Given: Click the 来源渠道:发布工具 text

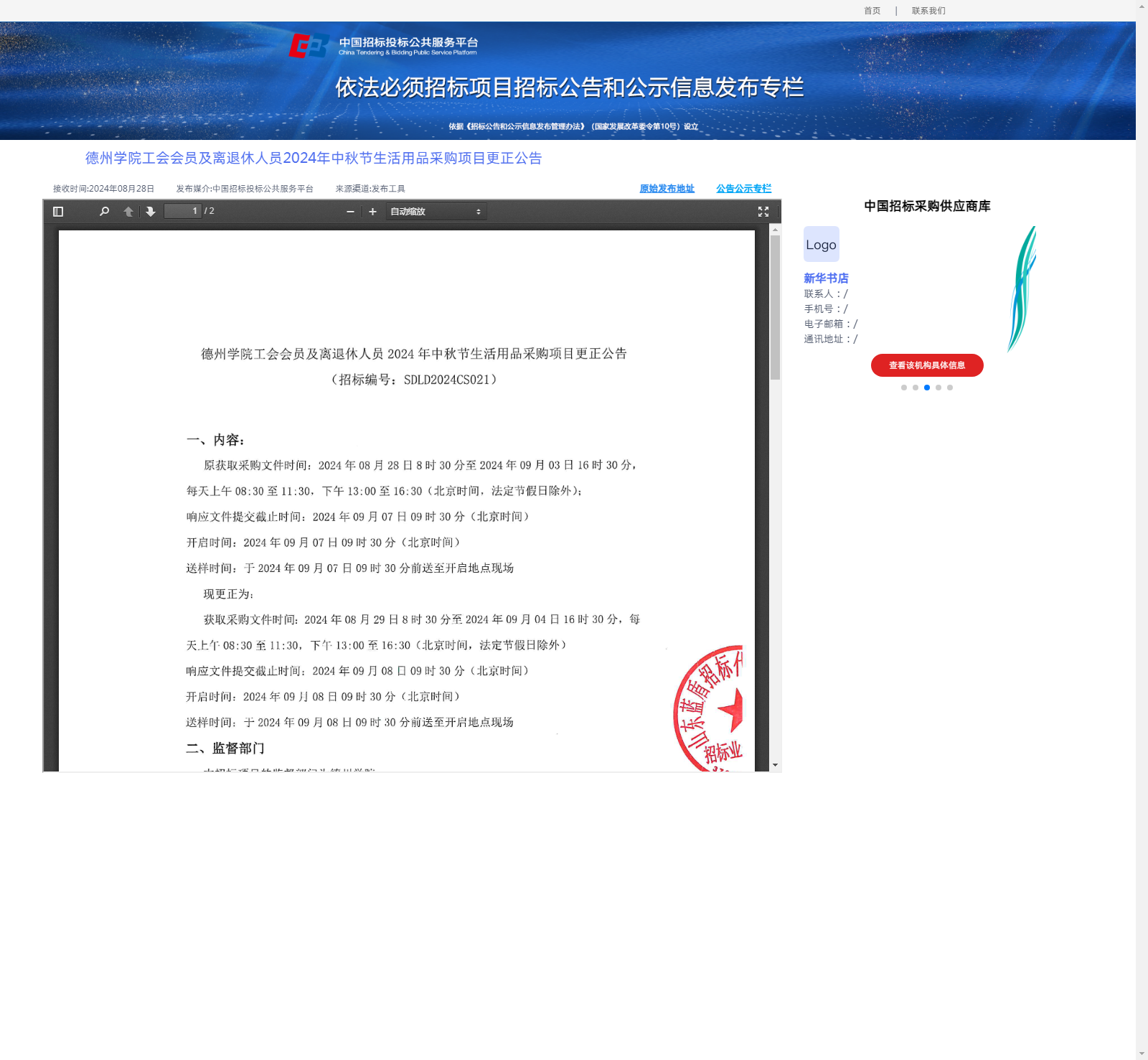Looking at the screenshot, I should click(370, 189).
